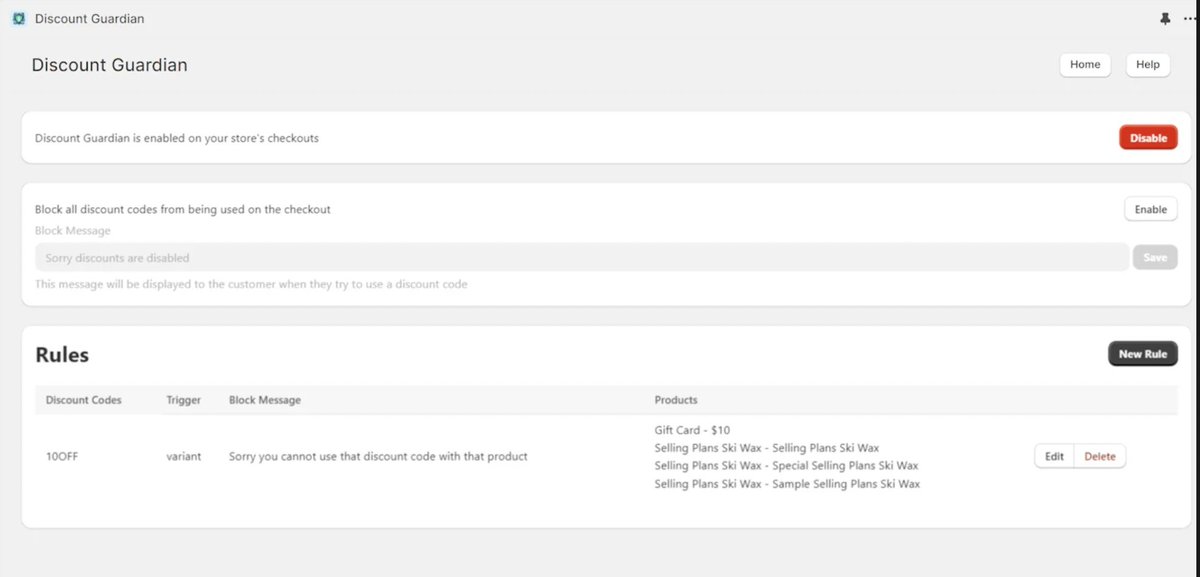The width and height of the screenshot is (1200, 577).
Task: Click the 'variant' trigger cell
Action: pyautogui.click(x=184, y=456)
